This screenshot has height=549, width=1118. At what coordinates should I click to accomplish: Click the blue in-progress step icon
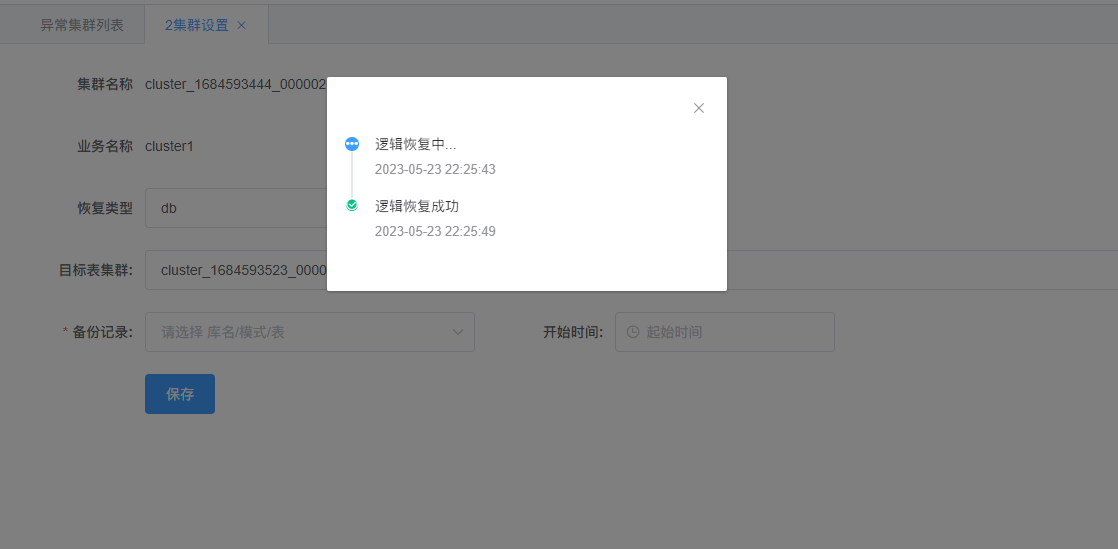click(352, 144)
